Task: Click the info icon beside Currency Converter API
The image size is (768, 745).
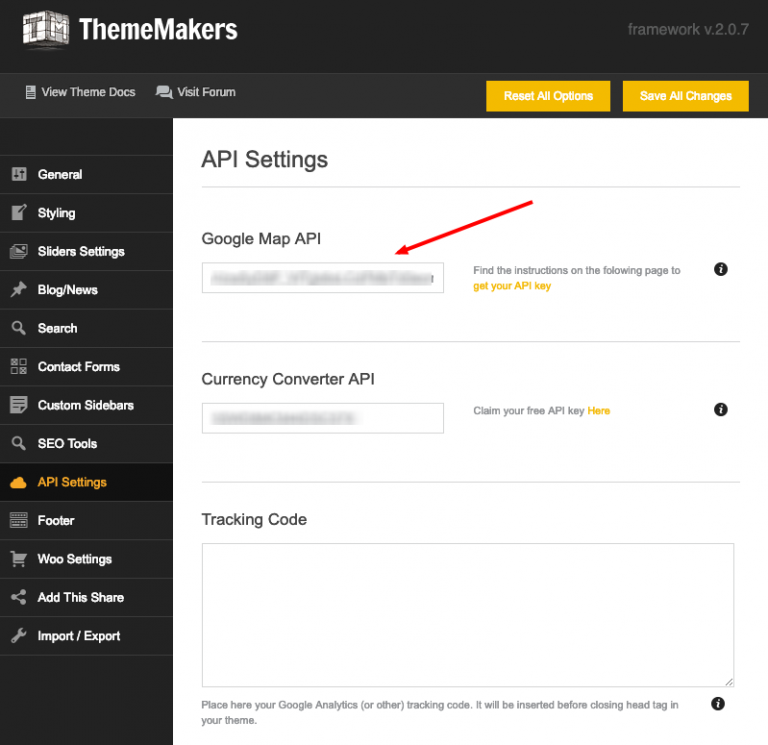Action: click(x=720, y=409)
